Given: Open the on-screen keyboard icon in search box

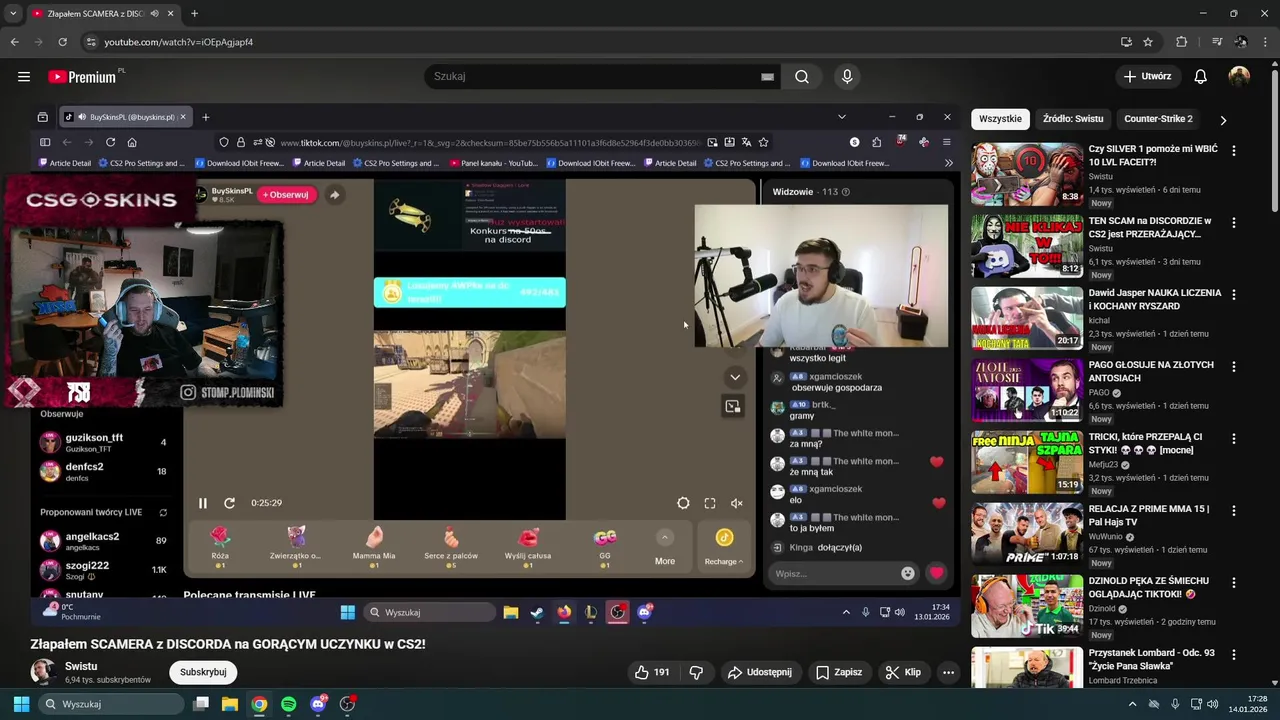Looking at the screenshot, I should tap(767, 77).
